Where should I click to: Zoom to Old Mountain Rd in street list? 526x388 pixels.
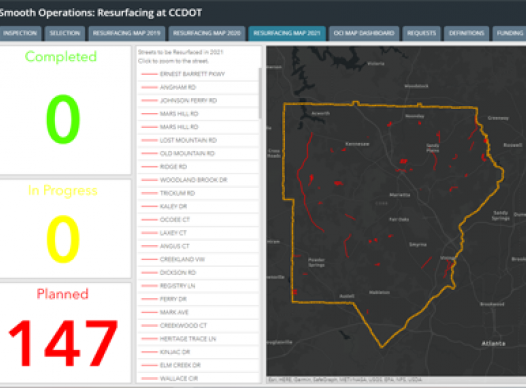[198, 154]
